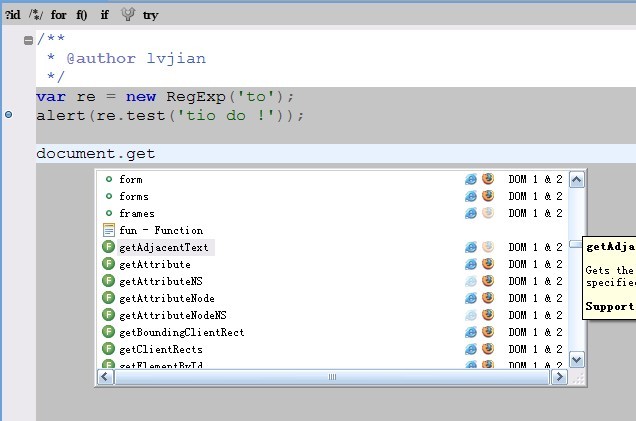Click the Firefox icon in the getClientRects row
The width and height of the screenshot is (636, 421).
tap(488, 349)
